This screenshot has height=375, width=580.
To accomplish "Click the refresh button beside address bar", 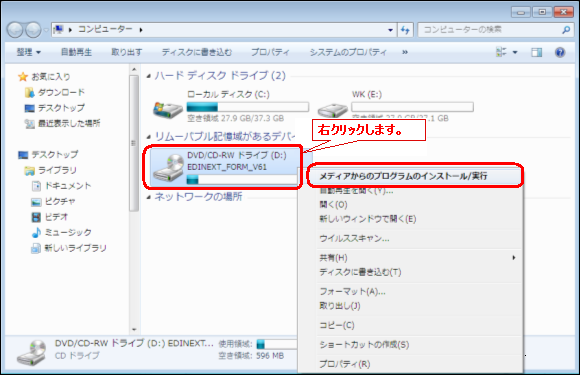I will pyautogui.click(x=405, y=30).
